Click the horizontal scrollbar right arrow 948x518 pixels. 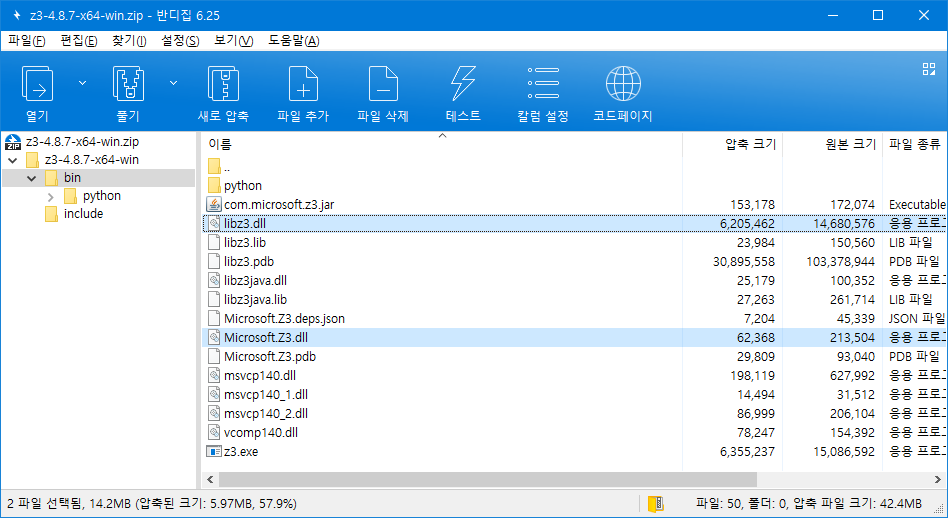click(x=938, y=479)
